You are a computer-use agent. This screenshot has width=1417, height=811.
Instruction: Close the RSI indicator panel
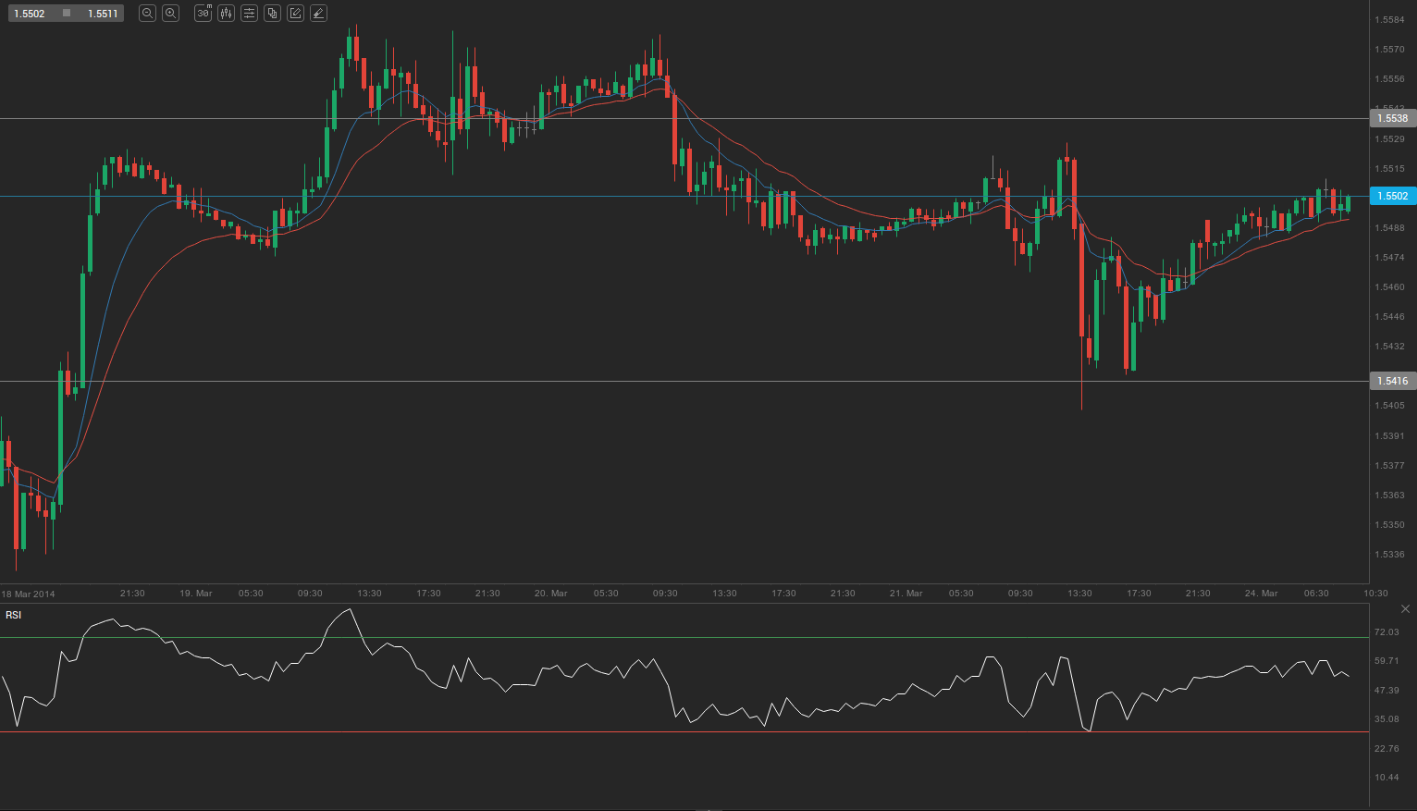[x=1407, y=609]
